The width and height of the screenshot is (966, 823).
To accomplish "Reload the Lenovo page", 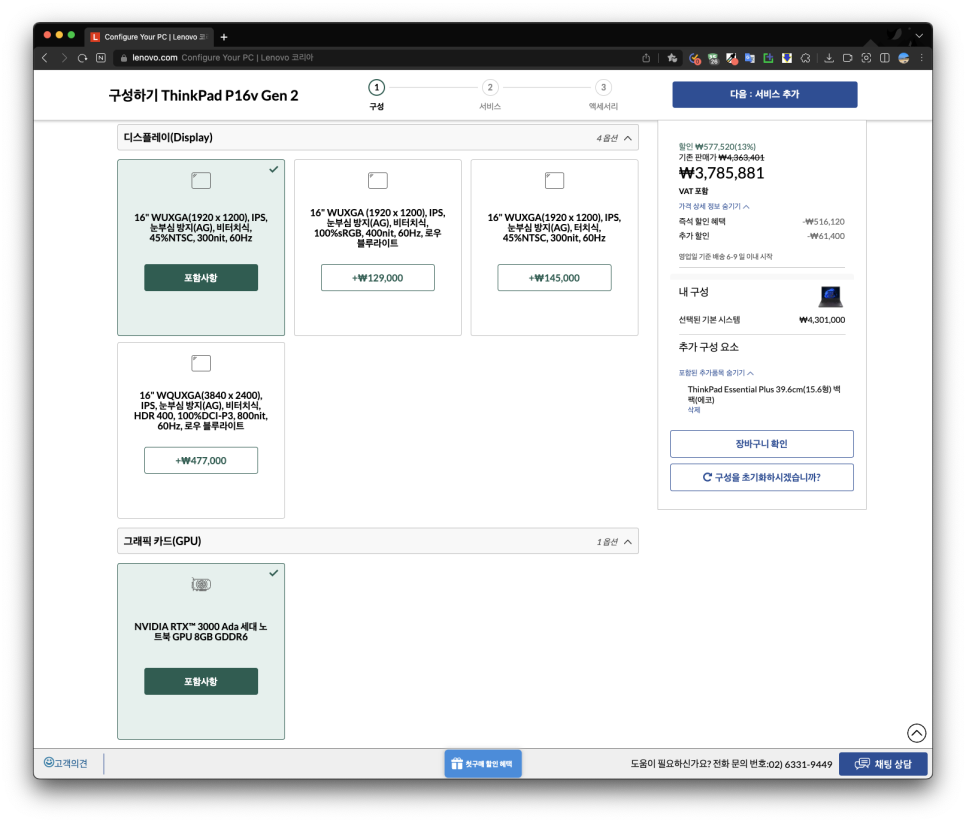I will pos(83,58).
